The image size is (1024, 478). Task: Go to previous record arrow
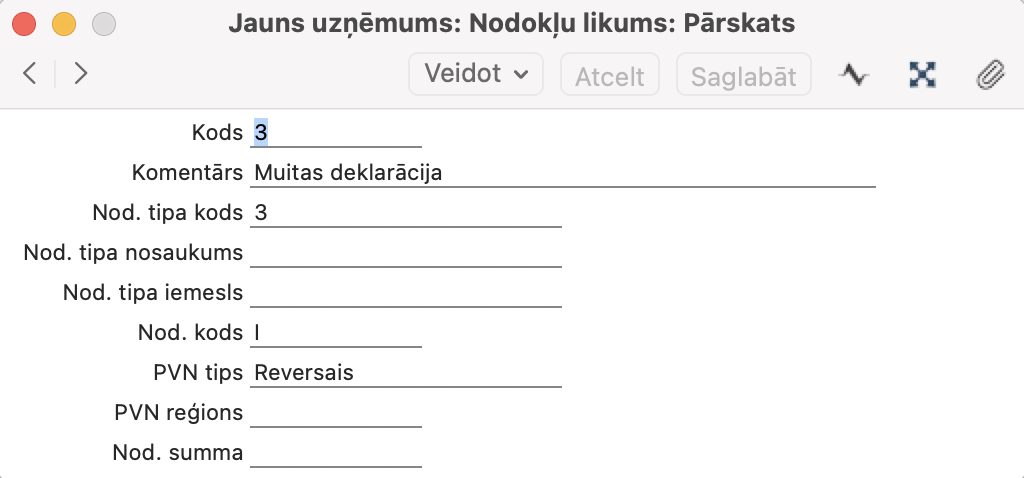pyautogui.click(x=30, y=74)
